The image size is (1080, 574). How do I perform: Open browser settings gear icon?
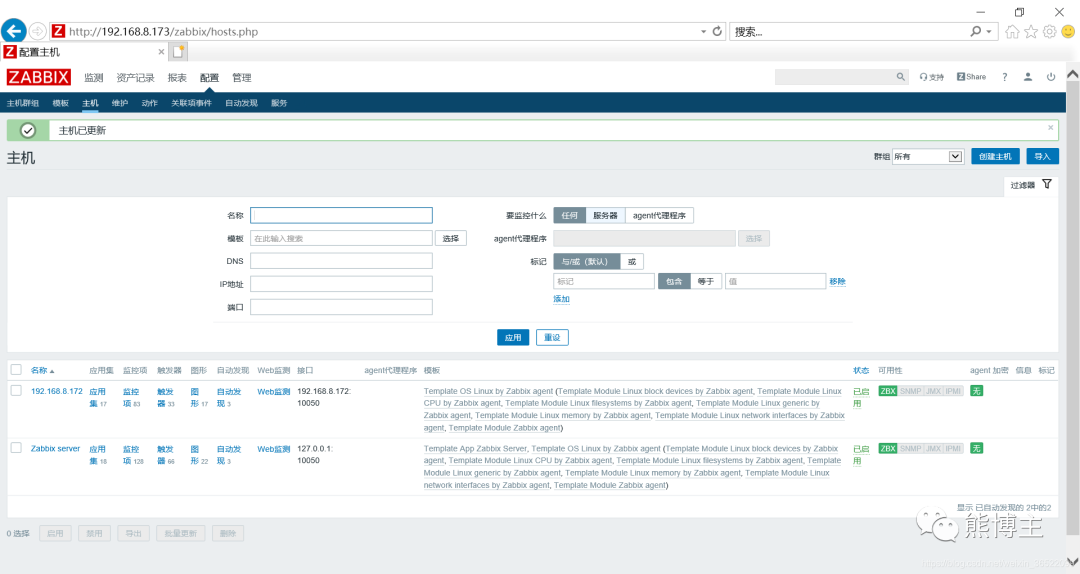point(1050,32)
